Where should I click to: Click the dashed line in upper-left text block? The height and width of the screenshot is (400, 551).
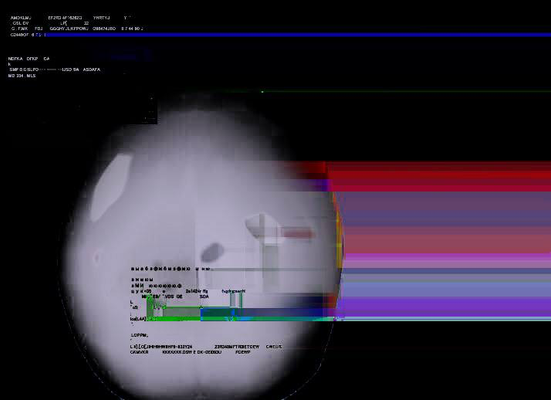50,70
